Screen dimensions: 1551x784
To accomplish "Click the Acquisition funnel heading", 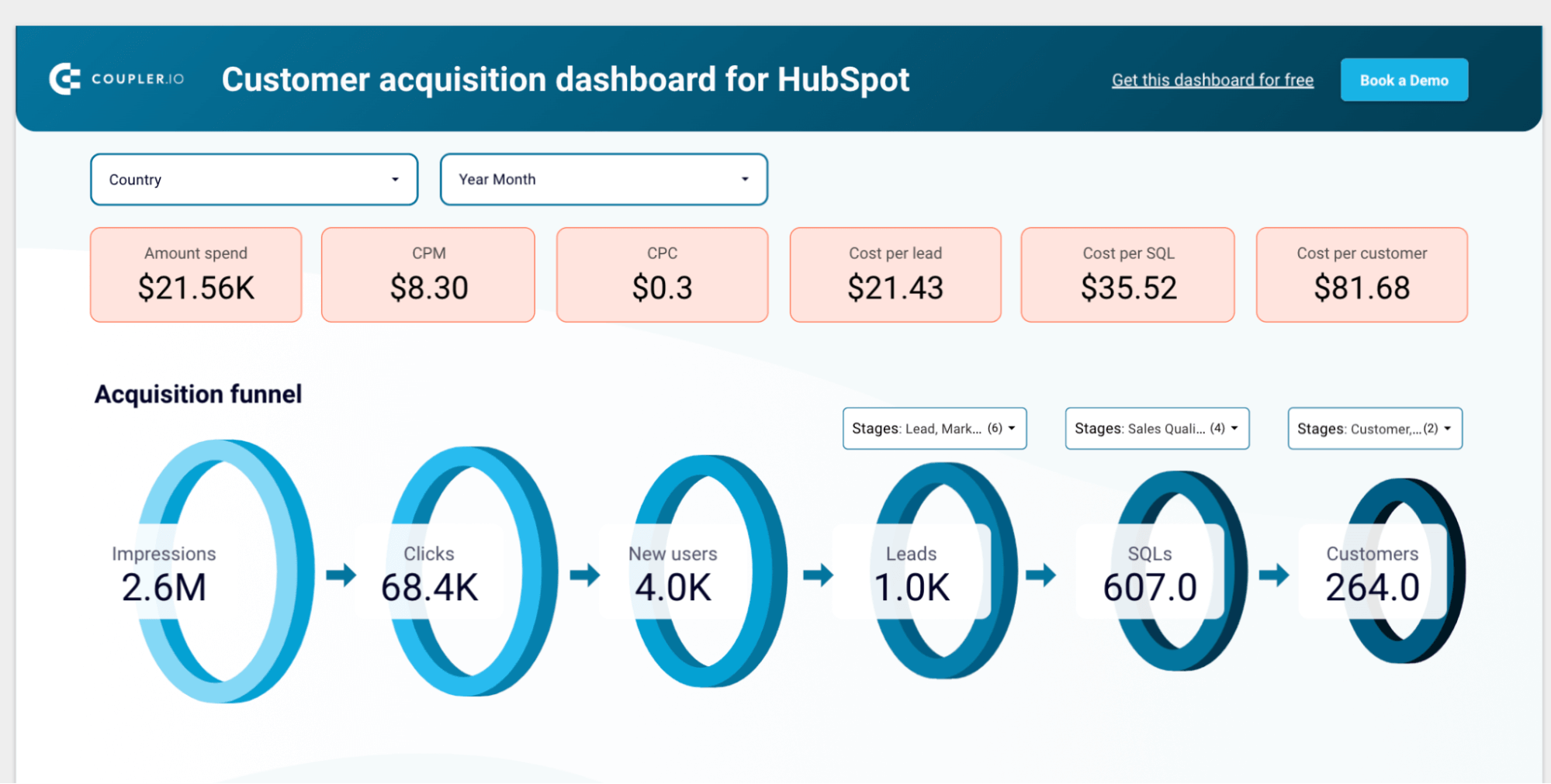I will 198,394.
